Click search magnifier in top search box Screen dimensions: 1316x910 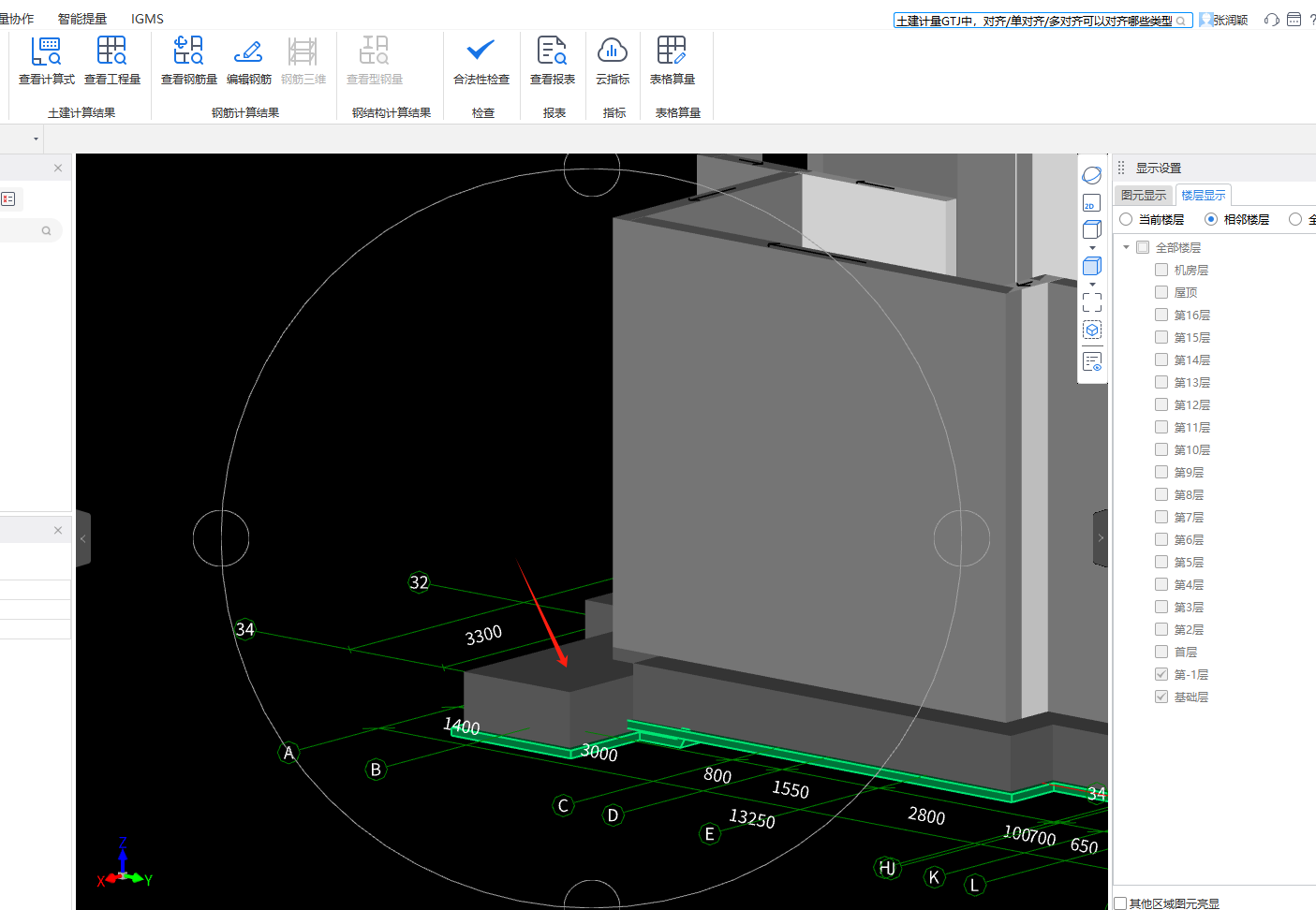tap(1182, 21)
